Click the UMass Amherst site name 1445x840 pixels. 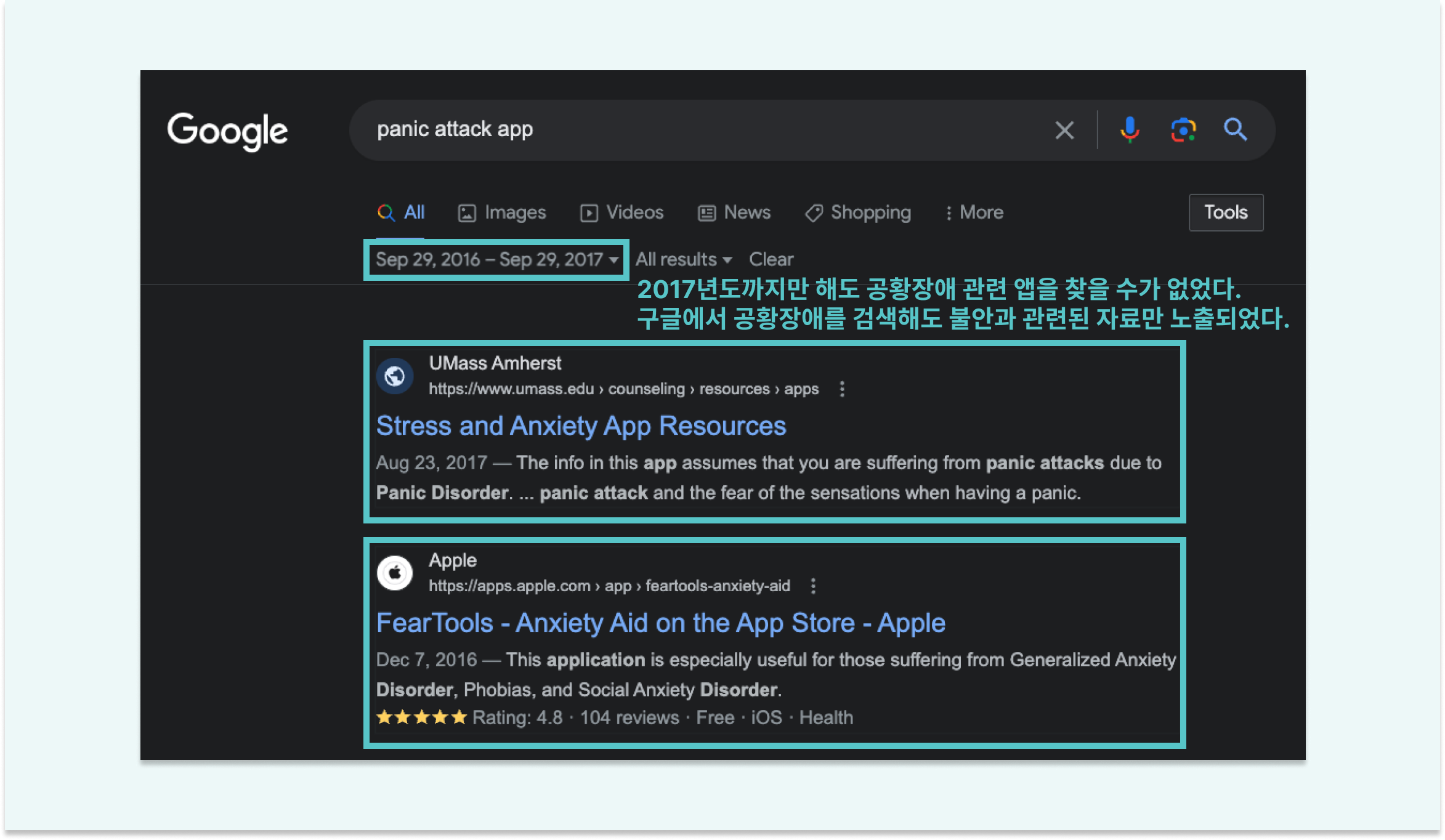point(495,363)
